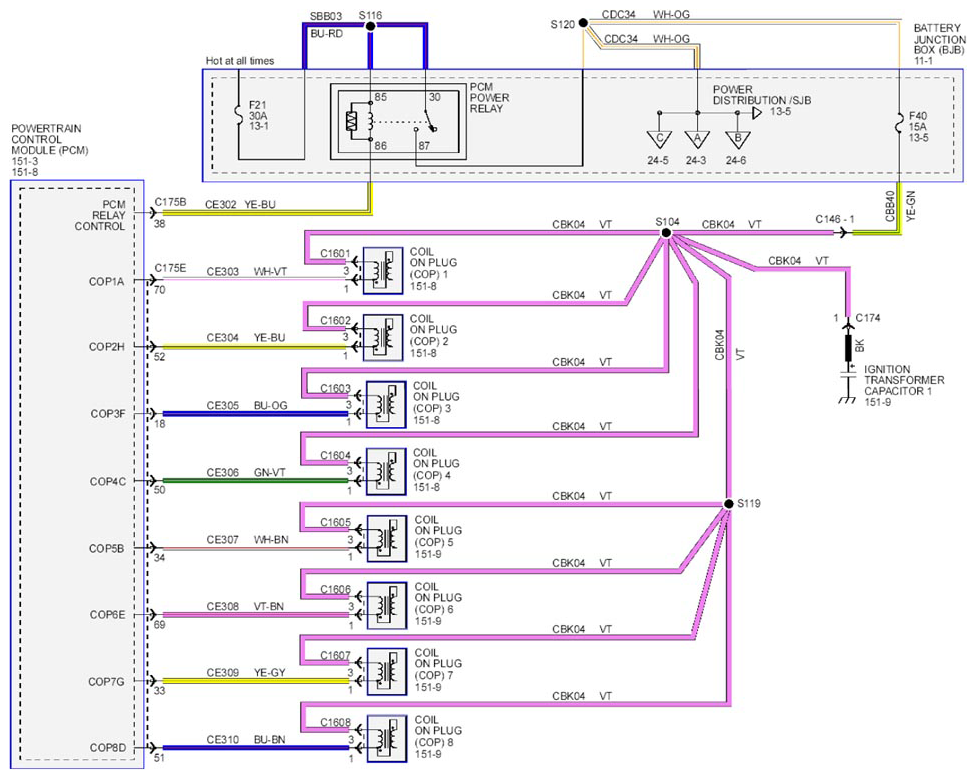This screenshot has height=779, width=976.
Task: Select the F21 30A fuse symbol
Action: 239,114
